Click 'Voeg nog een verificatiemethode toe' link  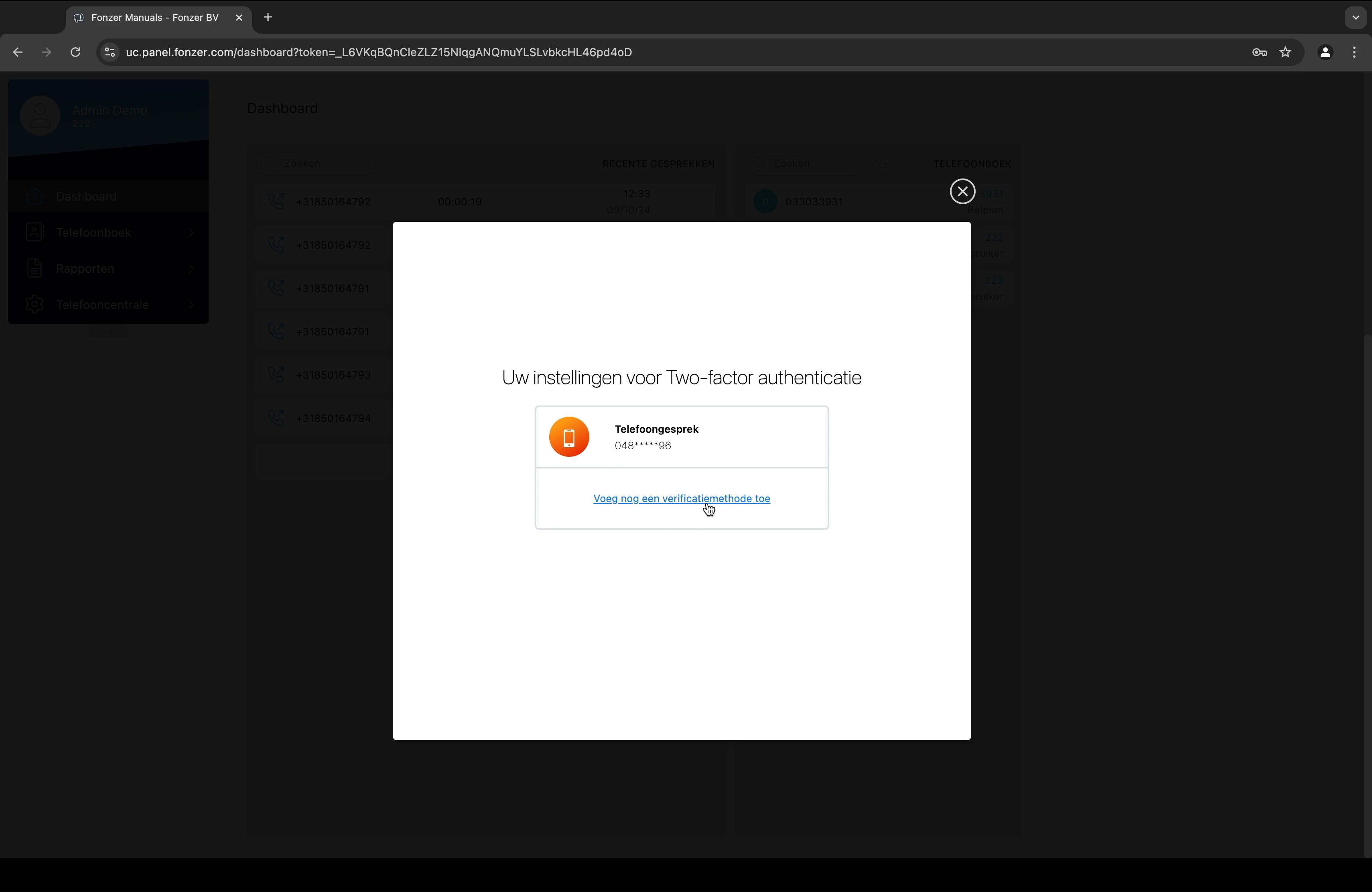[682, 499]
